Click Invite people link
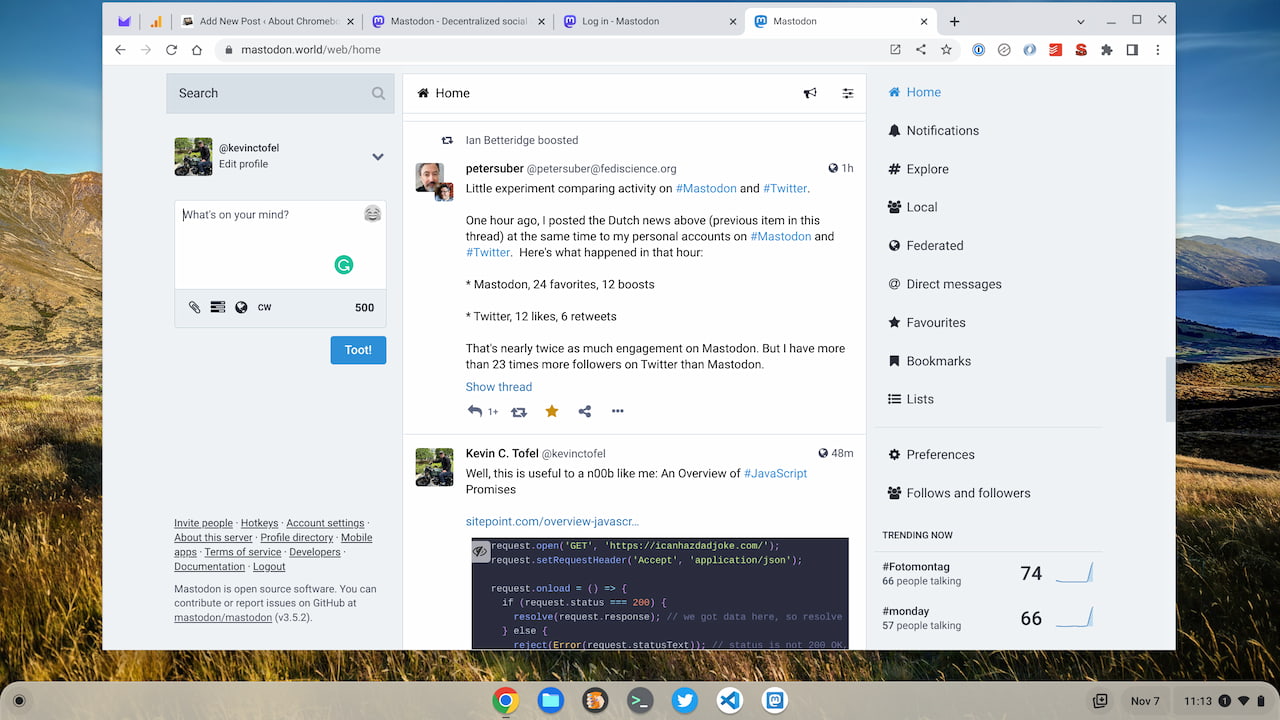Viewport: 1280px width, 720px height. [x=203, y=523]
